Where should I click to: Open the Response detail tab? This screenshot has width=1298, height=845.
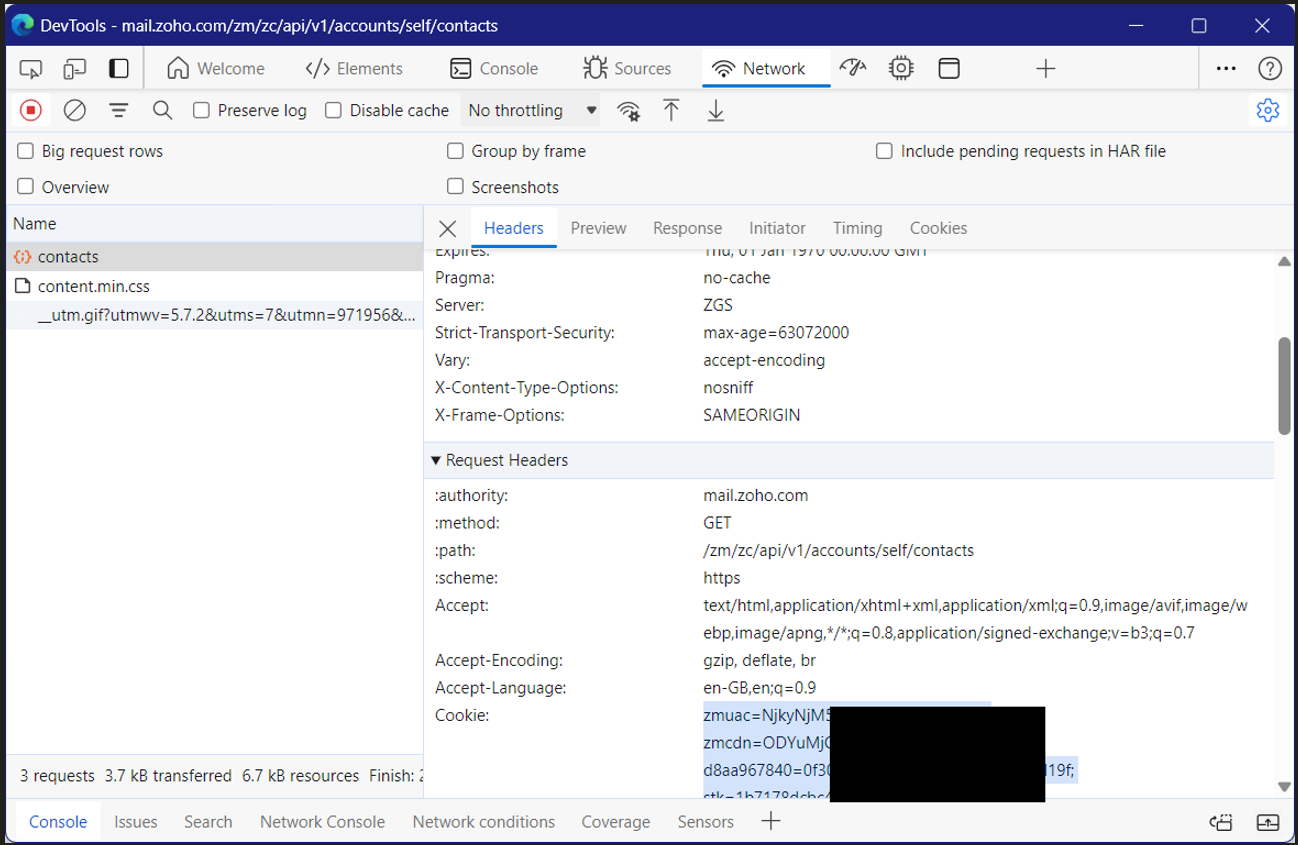[x=687, y=228]
